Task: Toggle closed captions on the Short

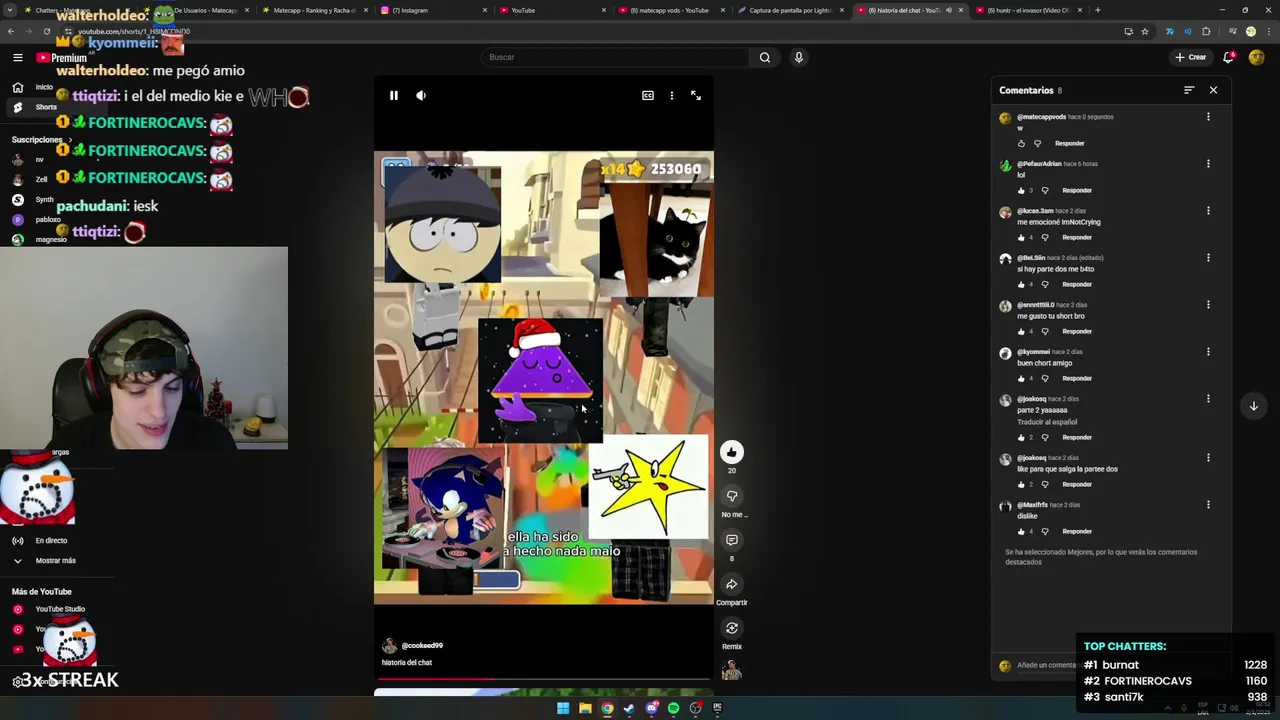Action: coord(648,96)
